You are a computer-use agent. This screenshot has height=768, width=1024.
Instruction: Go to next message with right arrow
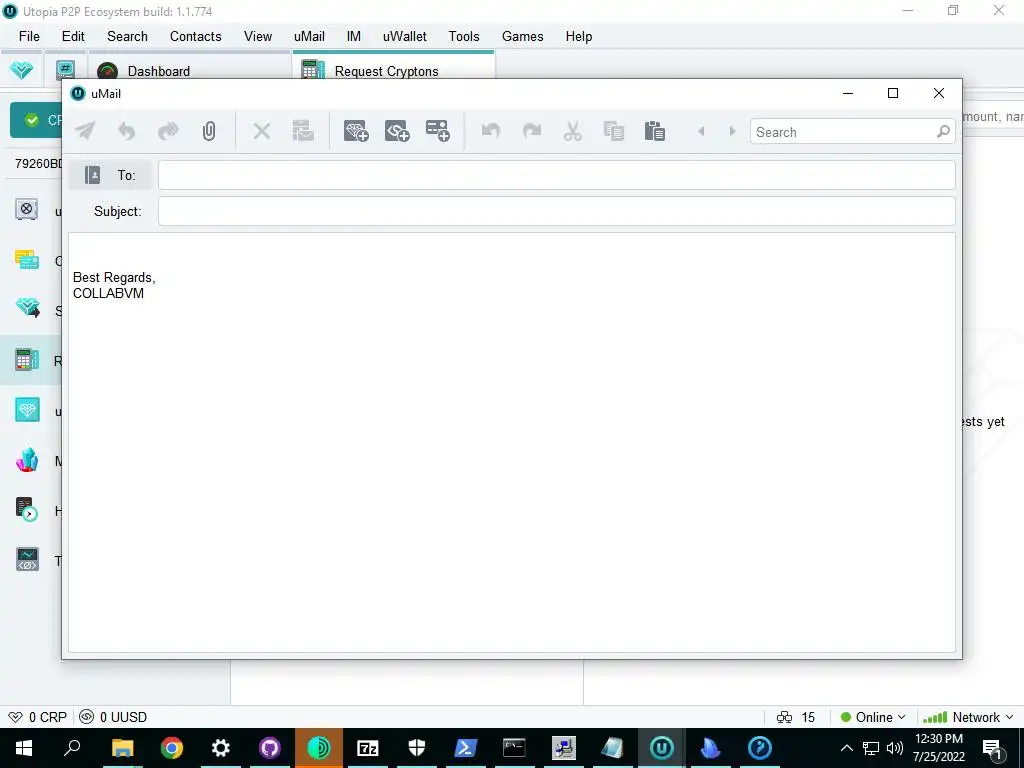[x=733, y=131]
